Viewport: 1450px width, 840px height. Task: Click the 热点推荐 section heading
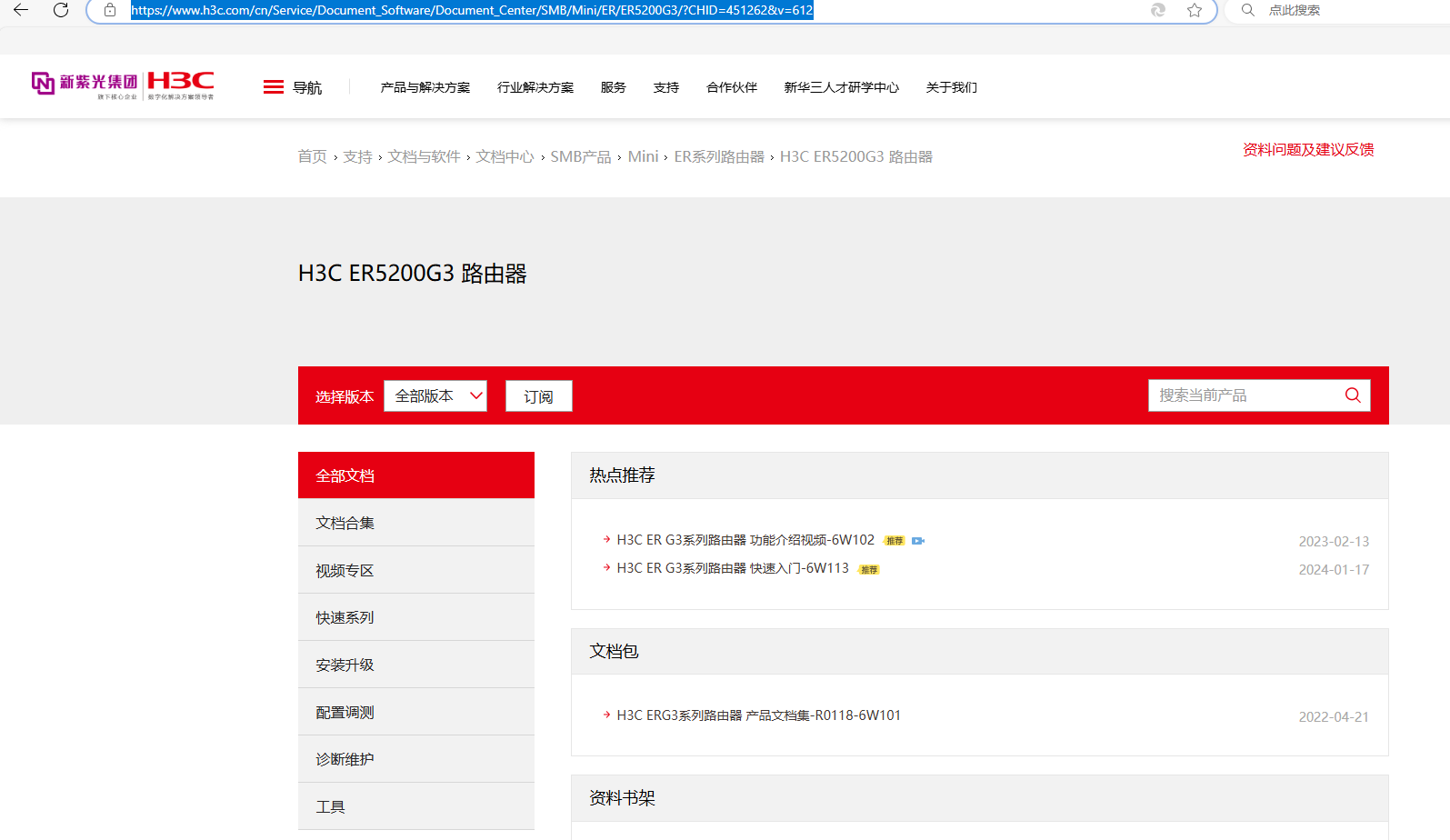tap(622, 475)
